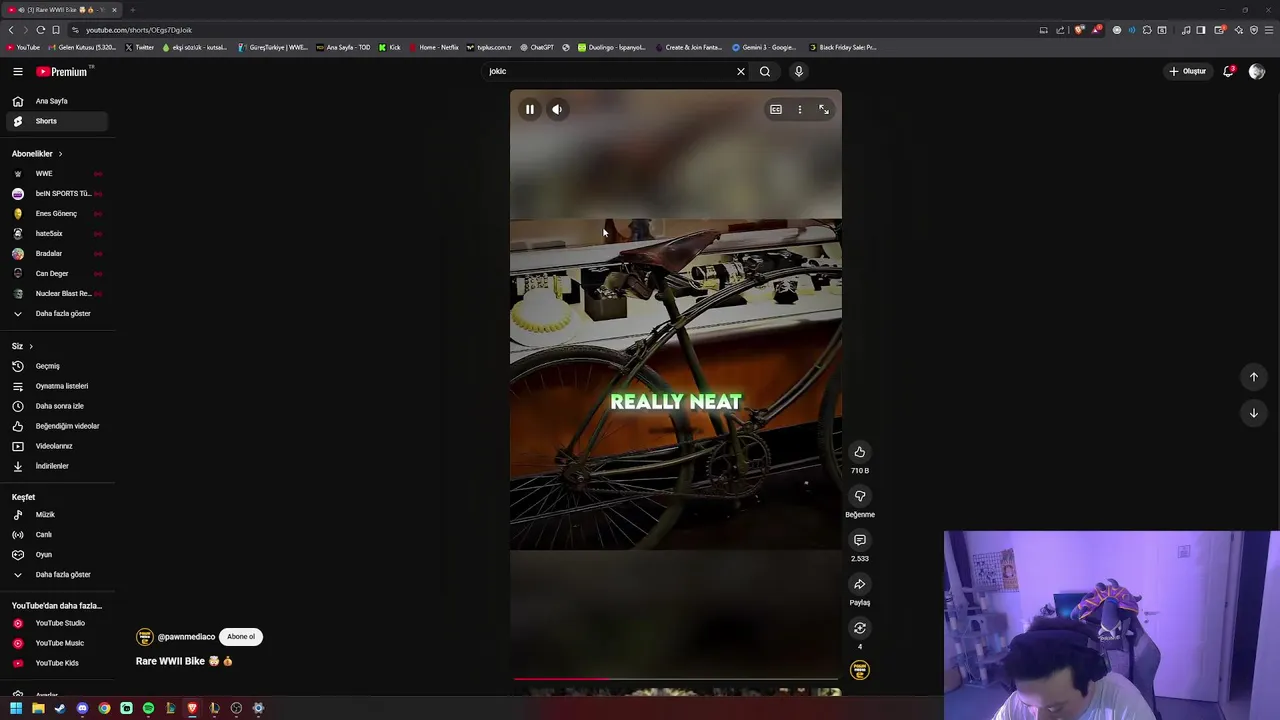
Task: Open hateSsix subscription channel
Action: point(55,233)
